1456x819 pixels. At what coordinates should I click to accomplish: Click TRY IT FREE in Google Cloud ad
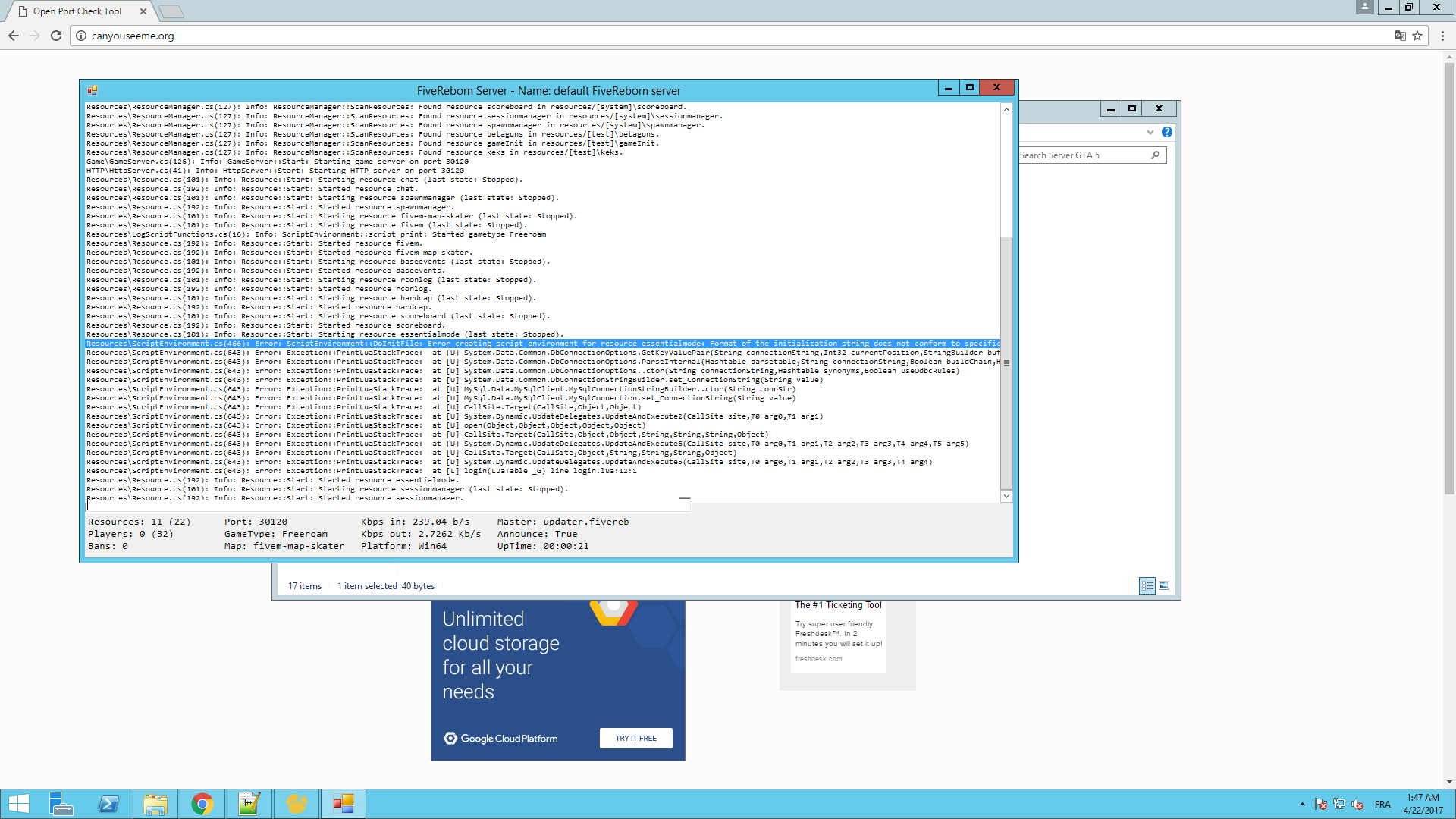pyautogui.click(x=635, y=738)
